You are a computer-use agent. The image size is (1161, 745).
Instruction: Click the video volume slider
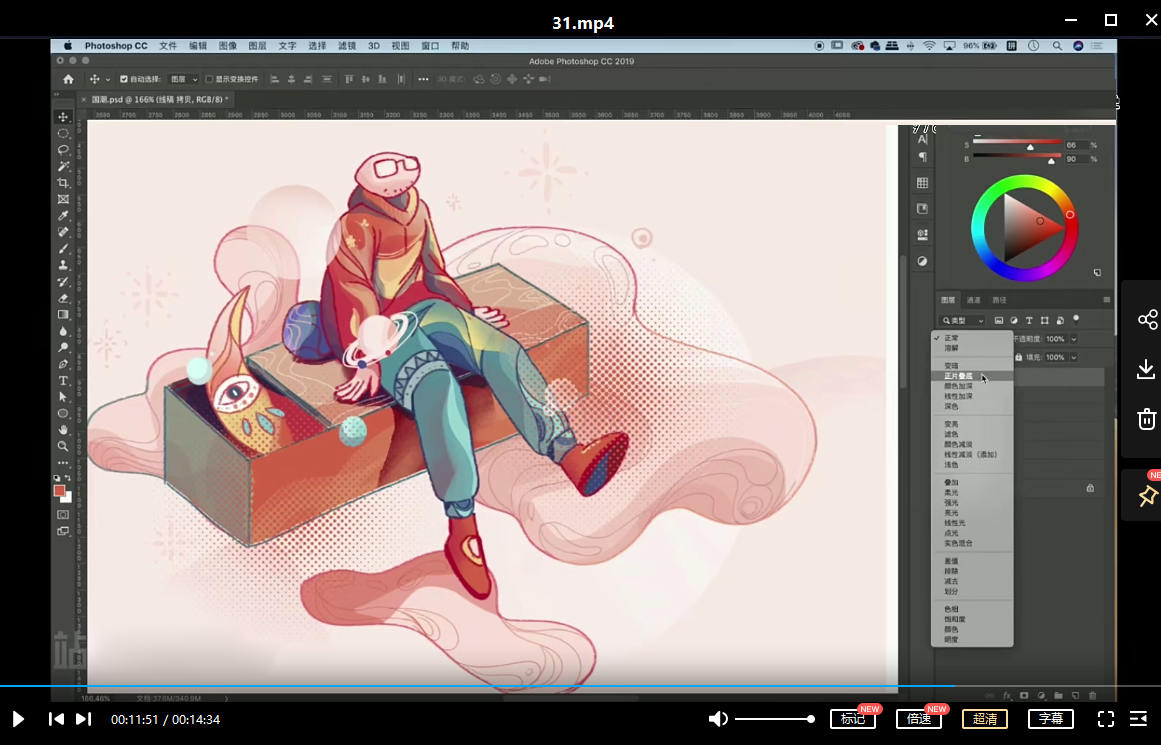coord(774,719)
